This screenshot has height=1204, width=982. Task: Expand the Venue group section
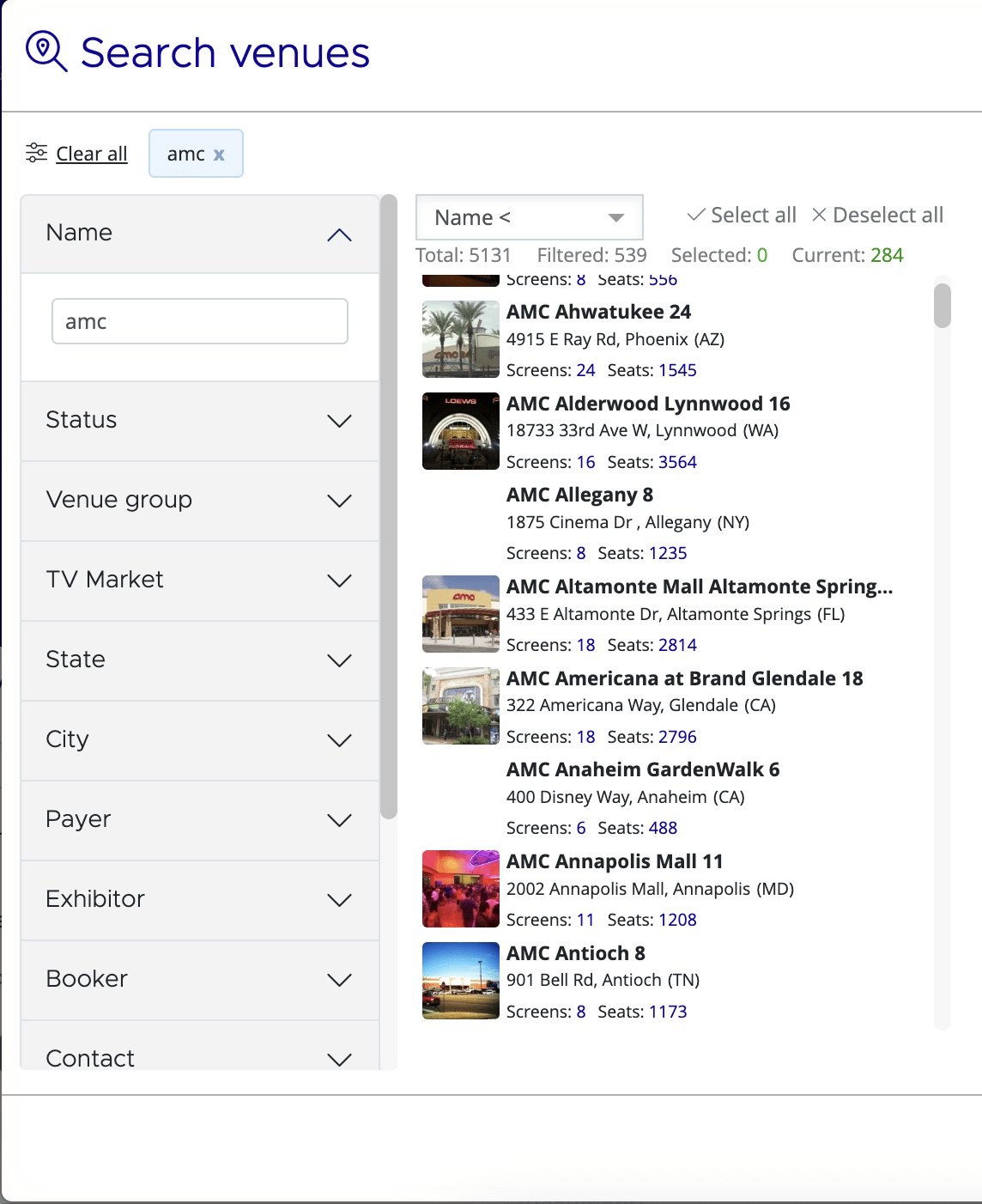340,500
